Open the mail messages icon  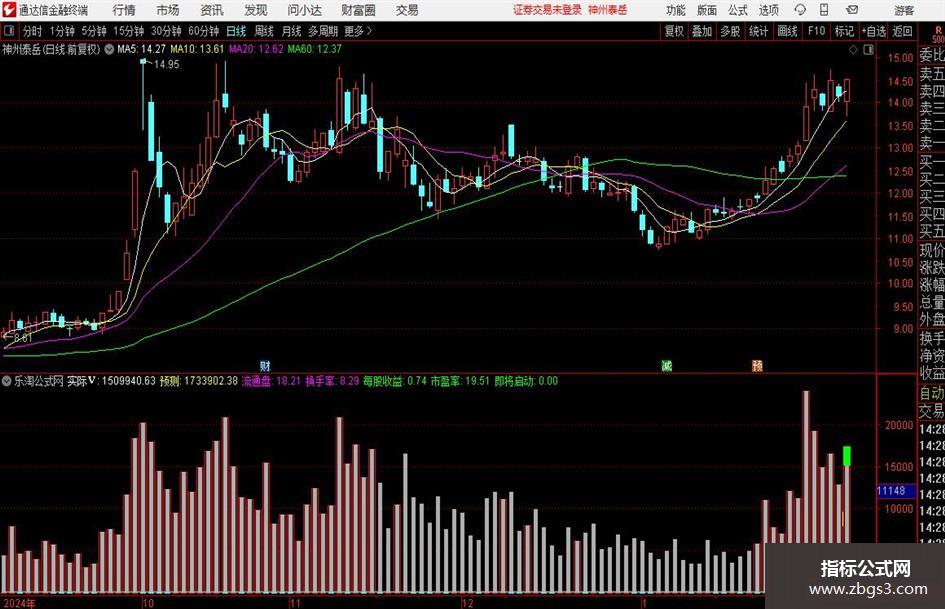coord(852,10)
